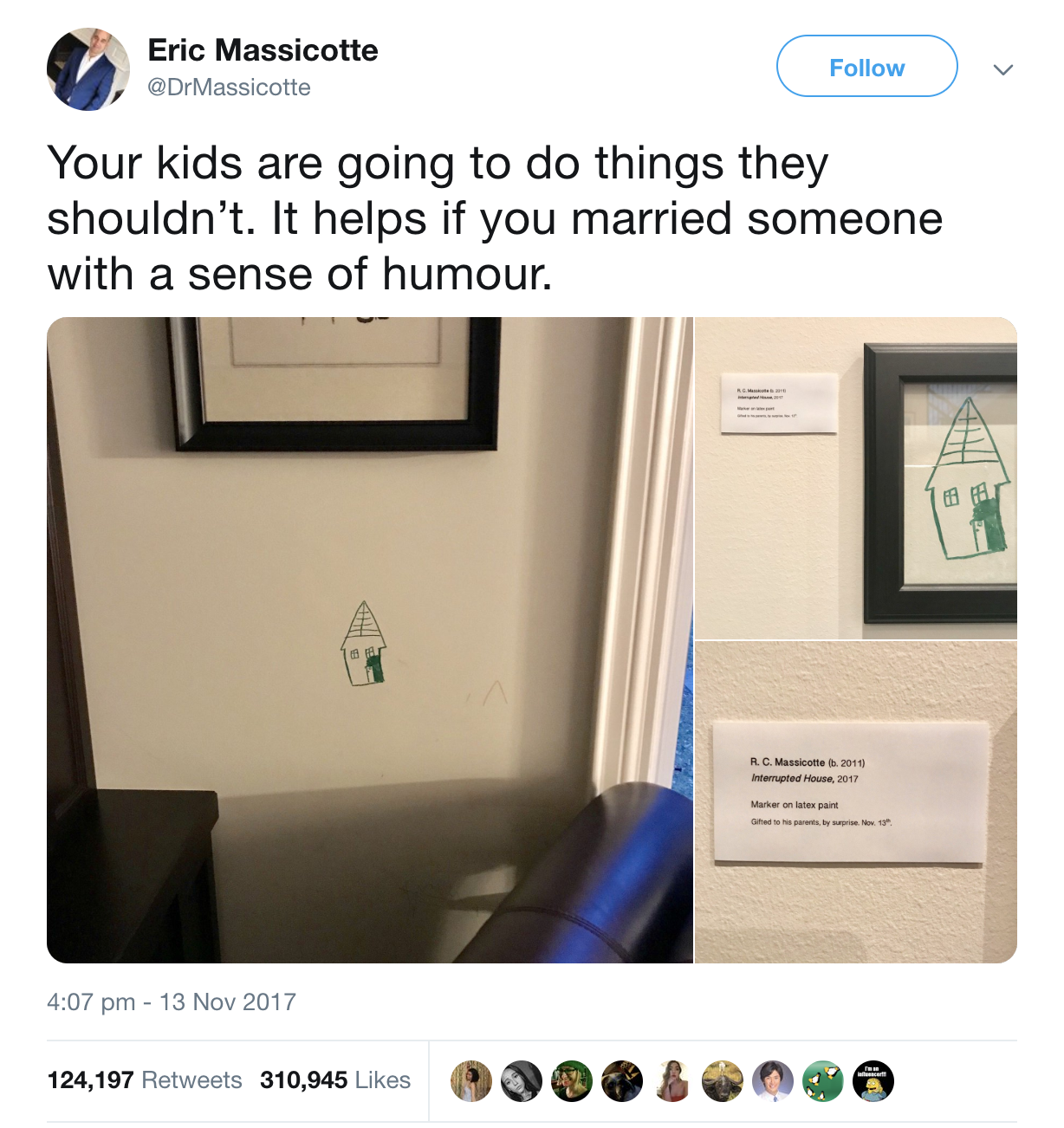The width and height of the screenshot is (1064, 1128).
Task: Open the 13 Nov 2017 timestamp
Action: (172, 1002)
